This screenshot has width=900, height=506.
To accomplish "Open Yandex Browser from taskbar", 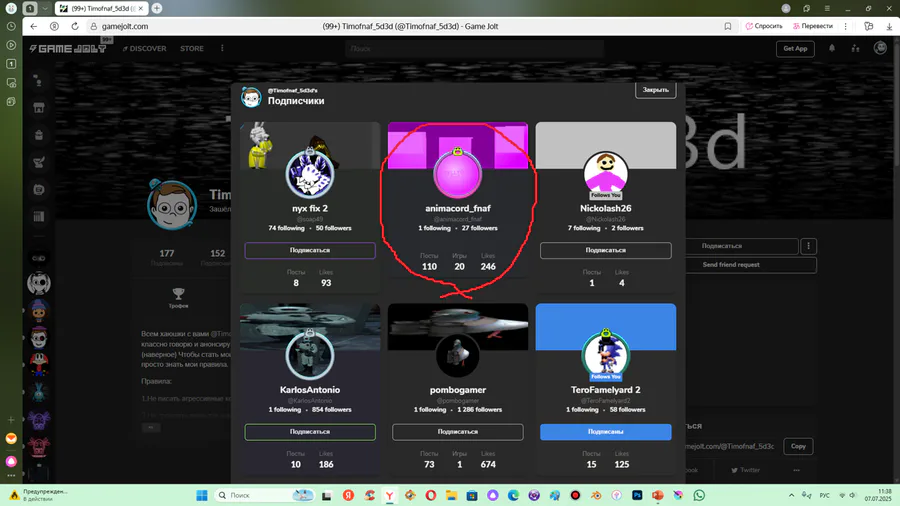I will (390, 495).
